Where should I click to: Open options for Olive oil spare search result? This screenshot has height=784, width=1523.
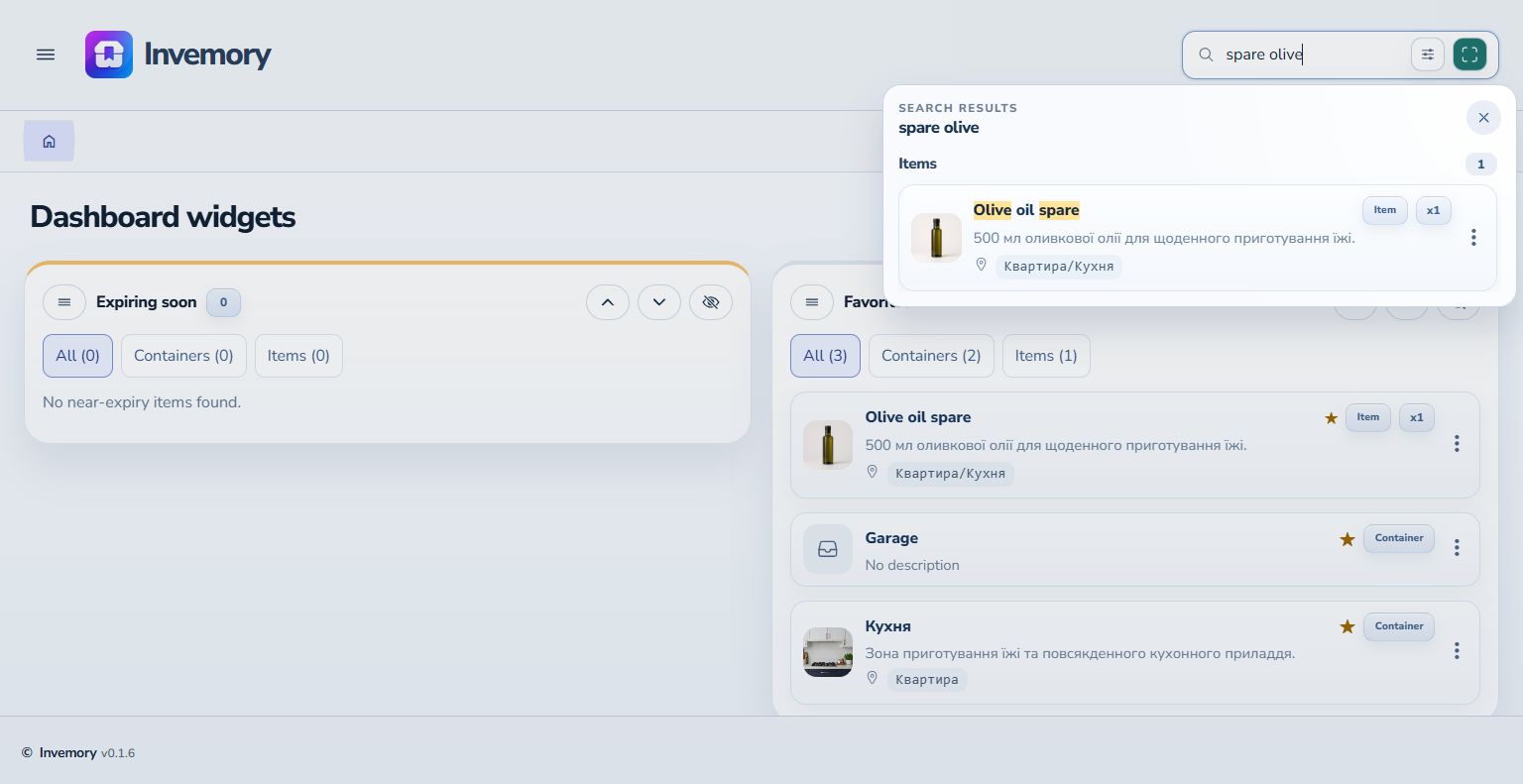point(1473,238)
